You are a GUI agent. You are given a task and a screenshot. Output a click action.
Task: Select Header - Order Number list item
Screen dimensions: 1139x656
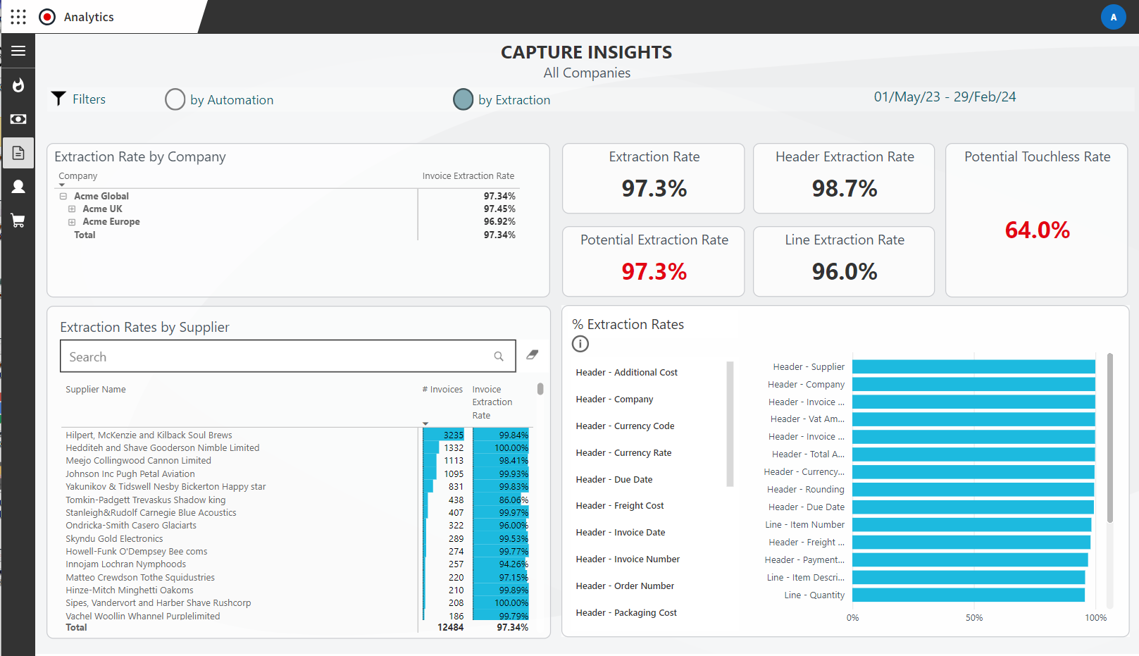coord(625,586)
